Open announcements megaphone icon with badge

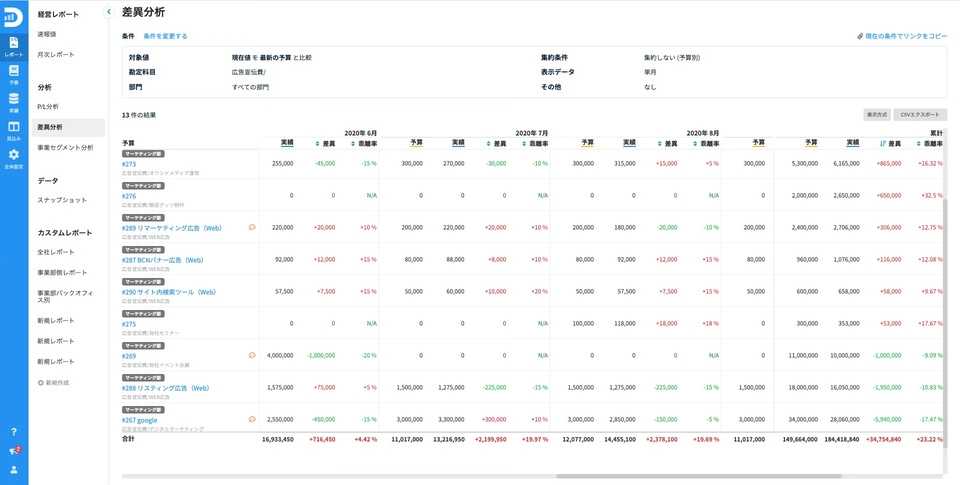click(x=14, y=451)
